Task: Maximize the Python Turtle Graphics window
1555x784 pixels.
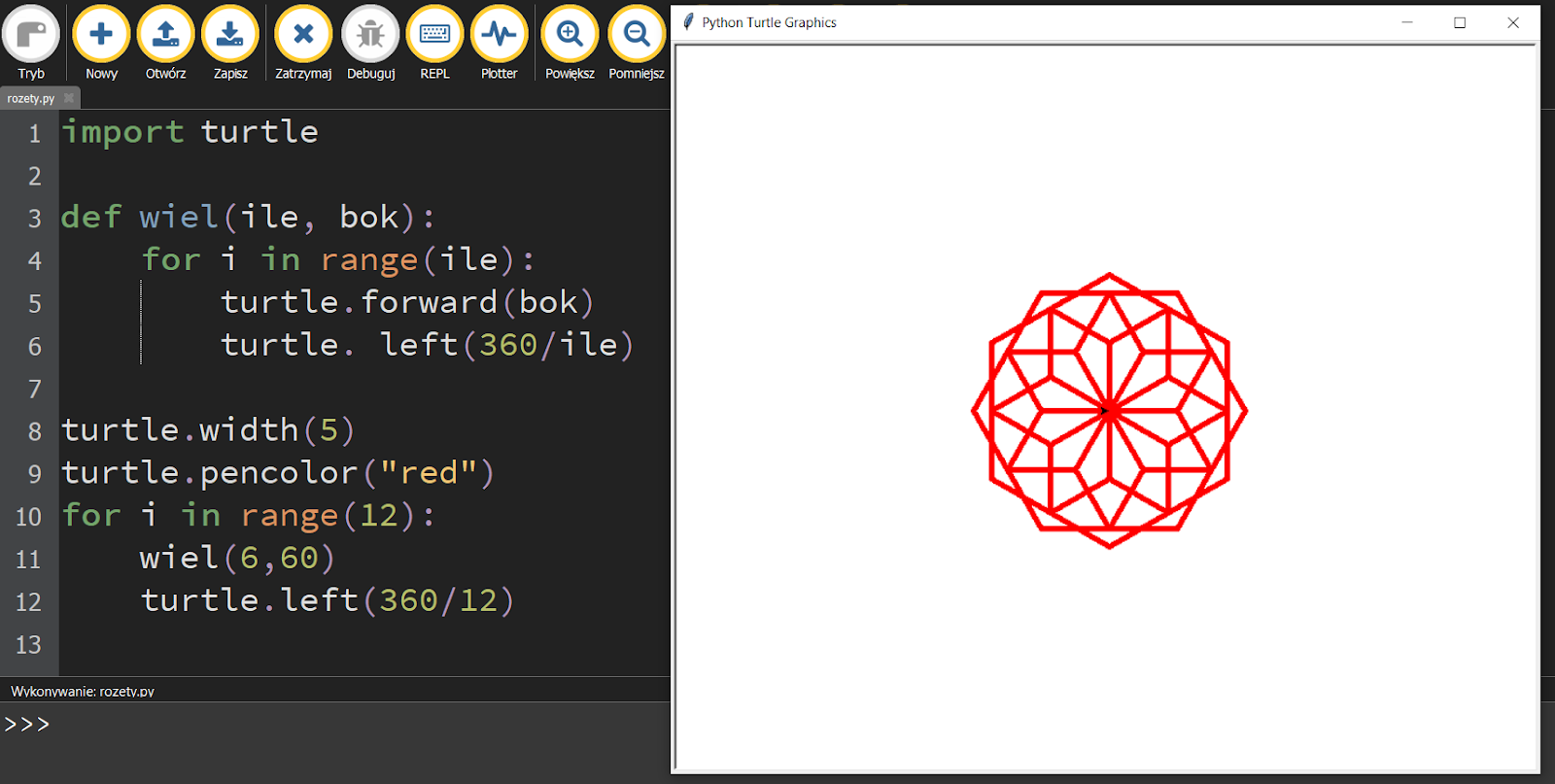Action: tap(1460, 22)
